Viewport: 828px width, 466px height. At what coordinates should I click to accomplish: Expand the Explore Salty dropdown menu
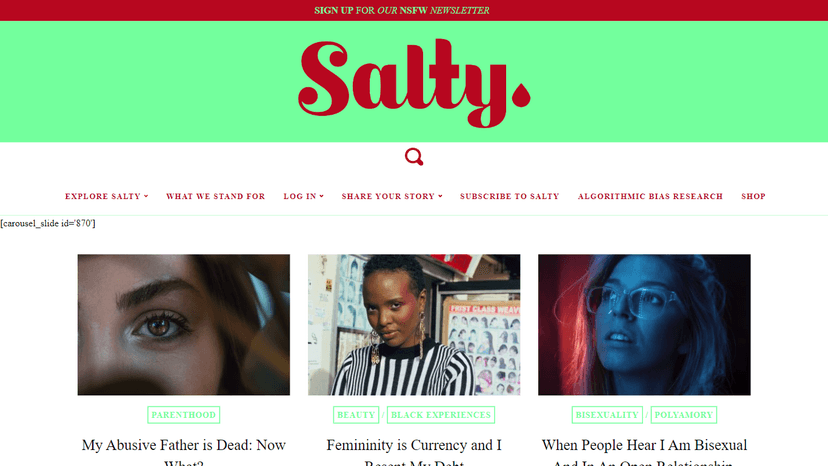pos(107,196)
